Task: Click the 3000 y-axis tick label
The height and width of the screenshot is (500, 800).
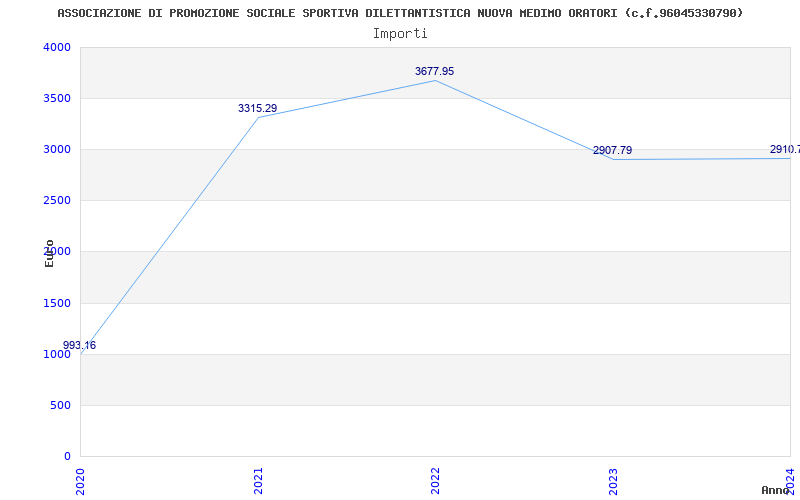Action: pyautogui.click(x=57, y=149)
